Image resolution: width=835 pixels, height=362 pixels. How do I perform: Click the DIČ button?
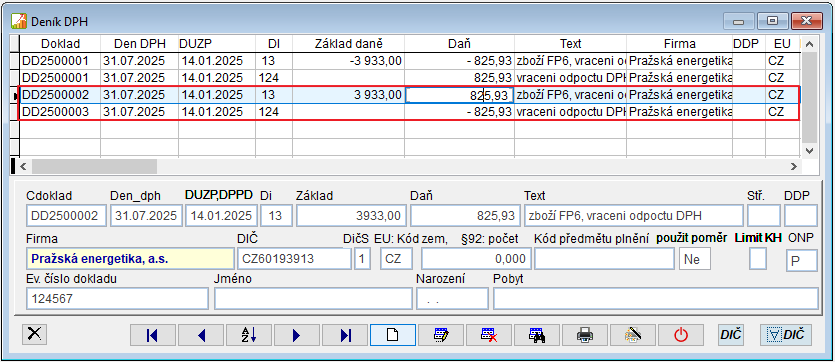click(x=731, y=335)
